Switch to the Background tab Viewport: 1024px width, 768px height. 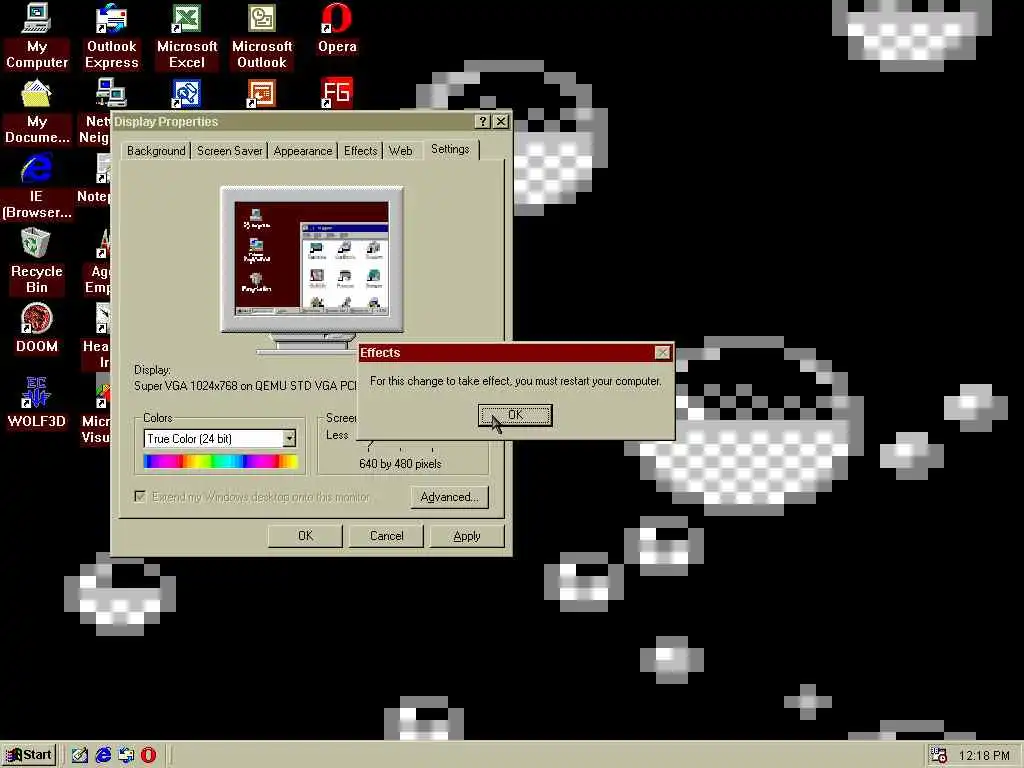(x=156, y=151)
